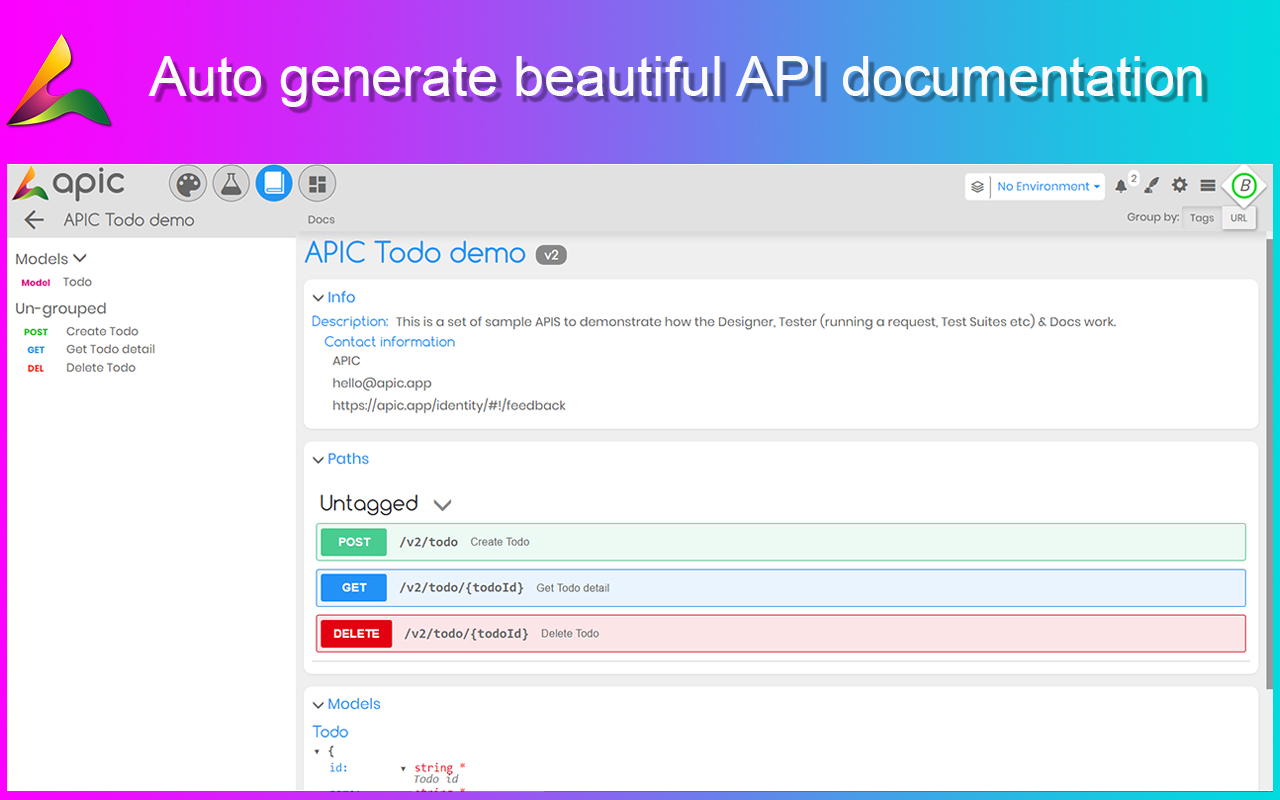Open the Designer palette section
Image resolution: width=1280 pixels, height=800 pixels.
click(188, 184)
